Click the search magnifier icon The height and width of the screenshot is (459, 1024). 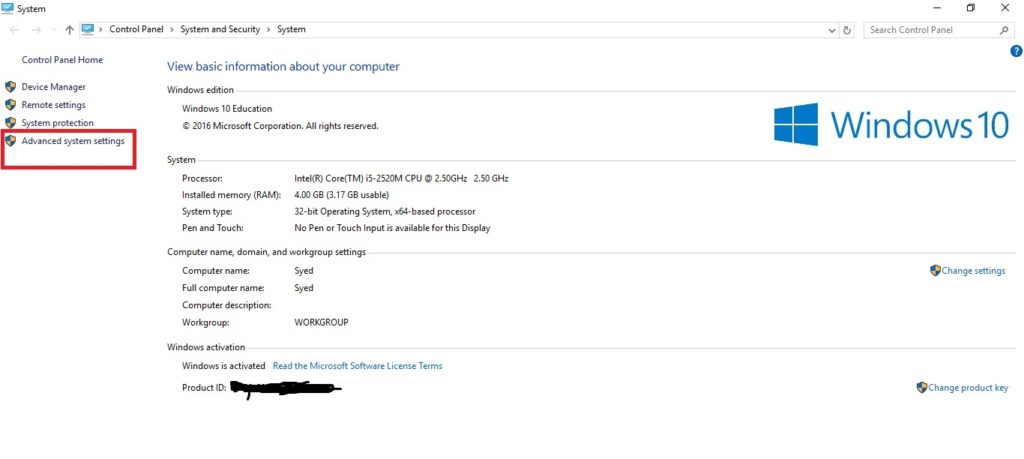(x=1004, y=30)
